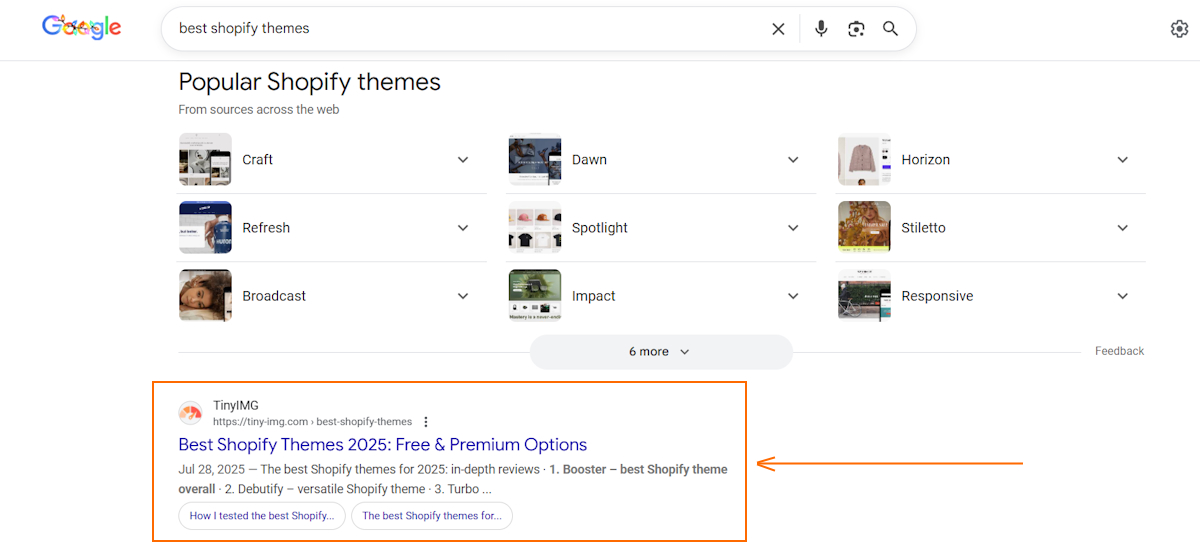
Task: Expand the Stiletto theme chevron
Action: pos(1122,228)
